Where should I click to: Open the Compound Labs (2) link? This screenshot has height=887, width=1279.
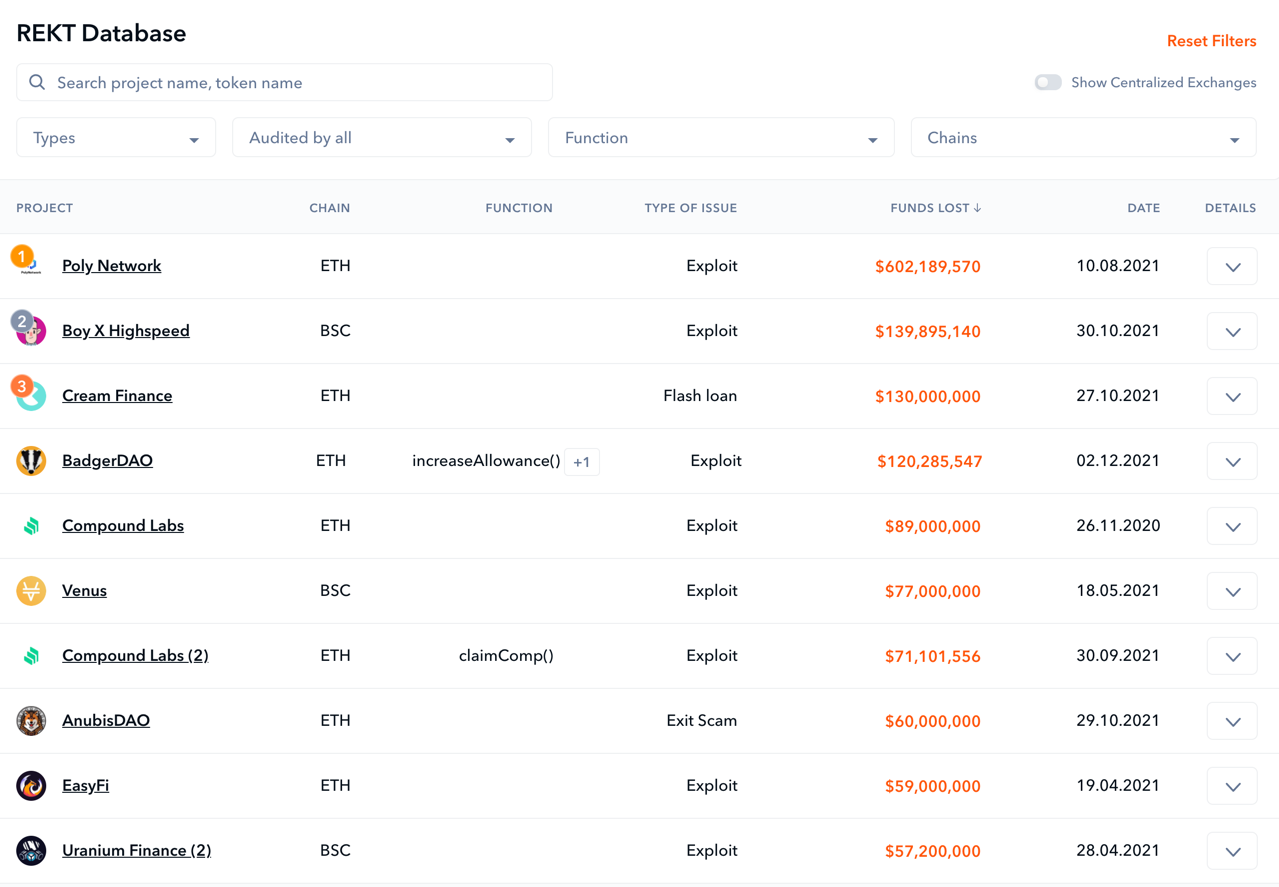(135, 656)
